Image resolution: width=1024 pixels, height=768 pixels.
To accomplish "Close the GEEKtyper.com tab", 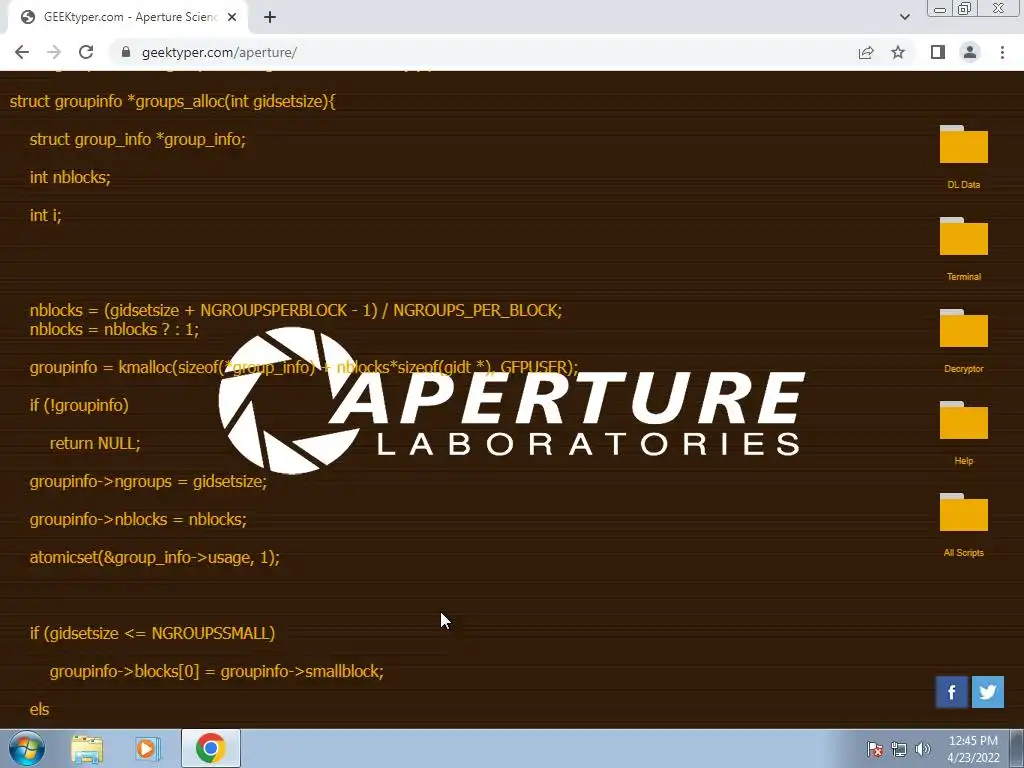I will pyautogui.click(x=232, y=17).
